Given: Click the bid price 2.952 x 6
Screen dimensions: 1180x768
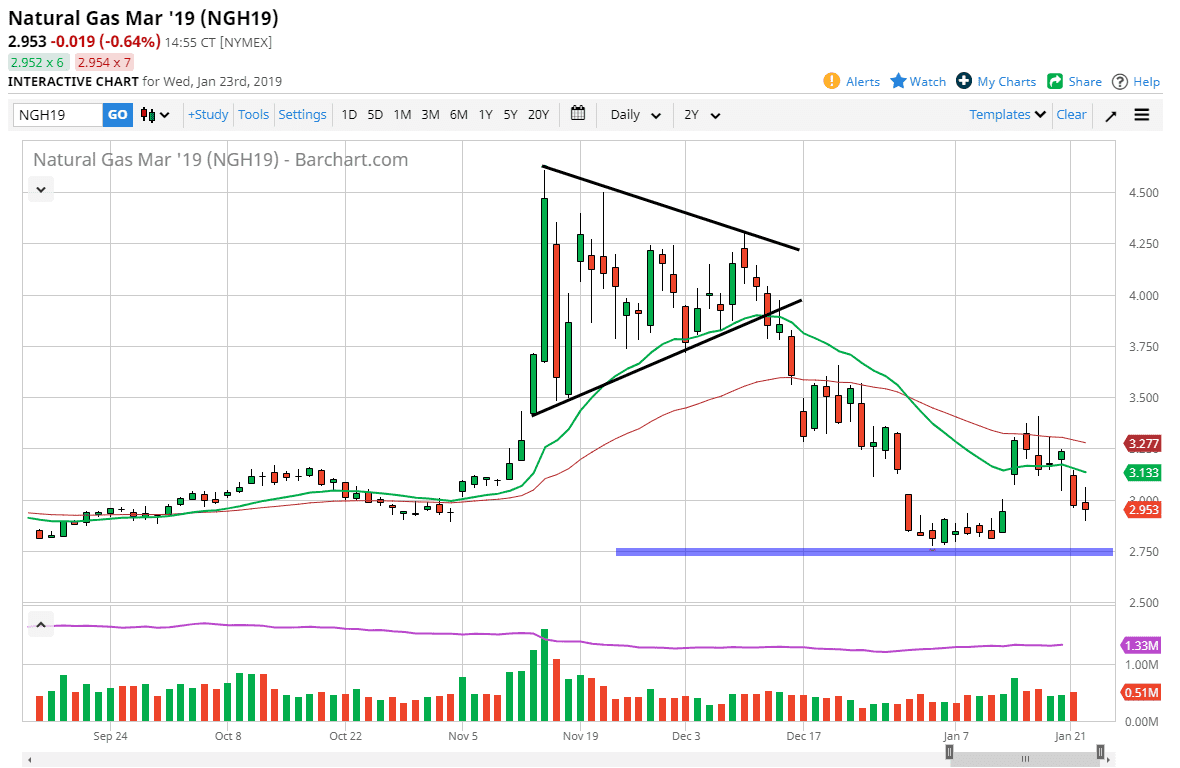Looking at the screenshot, I should click(38, 62).
